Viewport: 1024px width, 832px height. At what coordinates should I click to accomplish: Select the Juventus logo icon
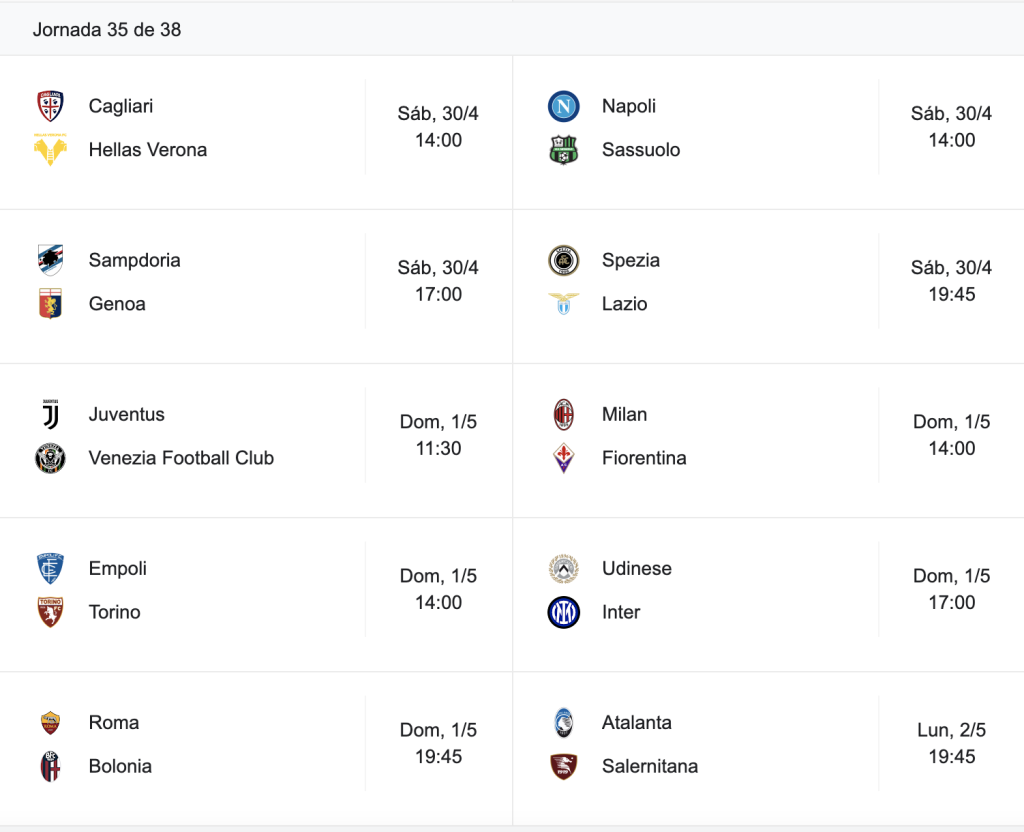[50, 414]
